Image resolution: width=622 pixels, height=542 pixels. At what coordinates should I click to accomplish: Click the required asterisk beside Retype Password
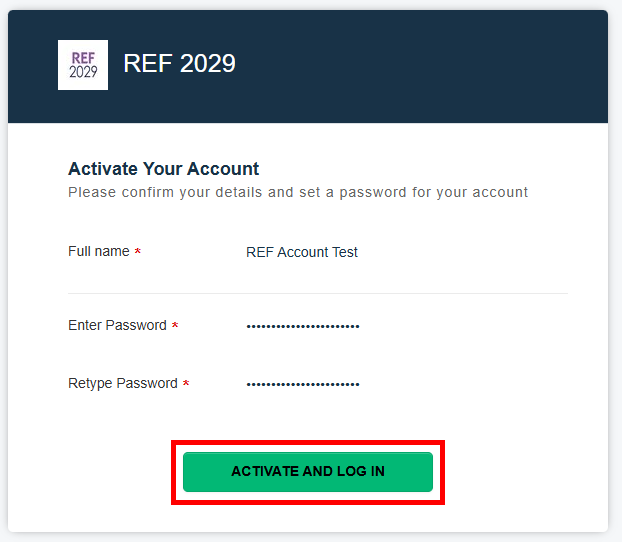point(186,385)
